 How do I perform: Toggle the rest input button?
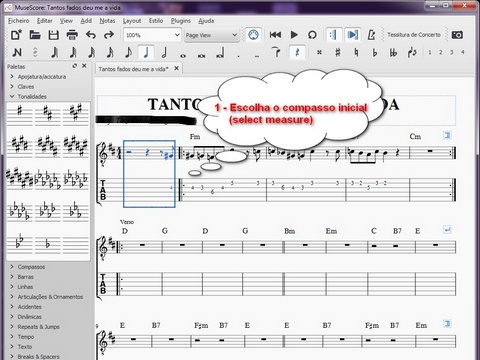pyautogui.click(x=297, y=52)
